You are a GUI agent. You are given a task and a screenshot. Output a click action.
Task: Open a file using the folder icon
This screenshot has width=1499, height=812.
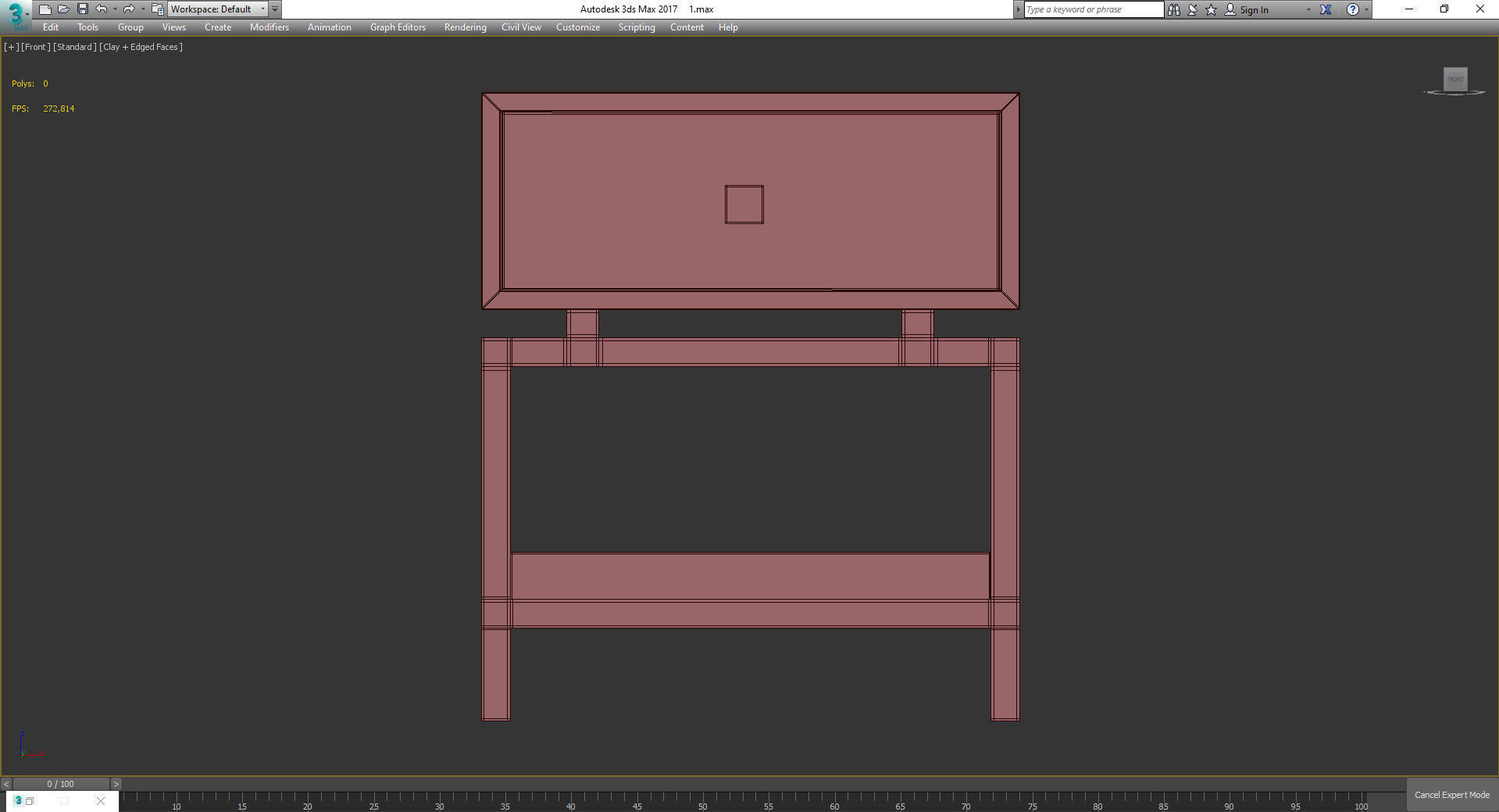point(64,9)
